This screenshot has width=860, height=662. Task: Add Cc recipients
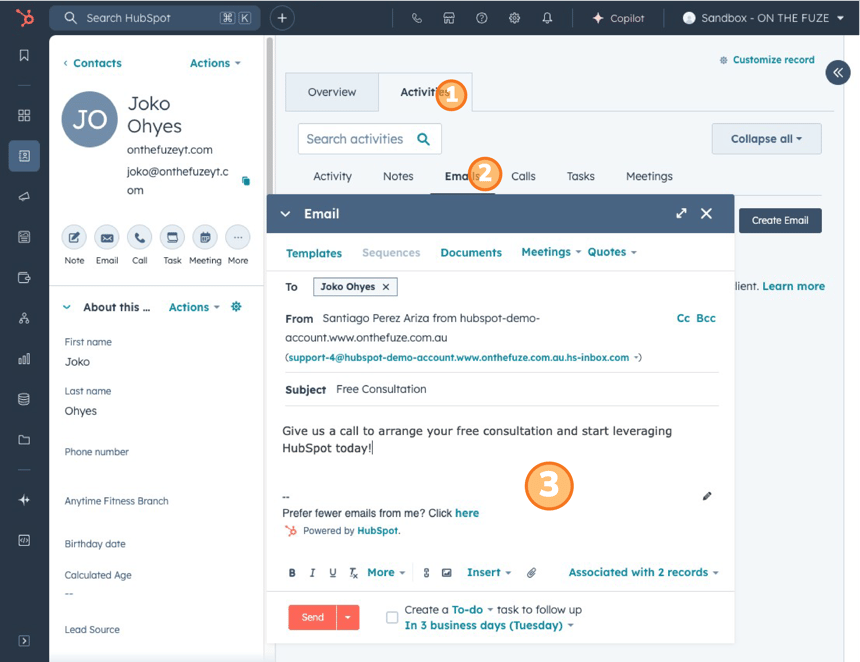pyautogui.click(x=683, y=318)
